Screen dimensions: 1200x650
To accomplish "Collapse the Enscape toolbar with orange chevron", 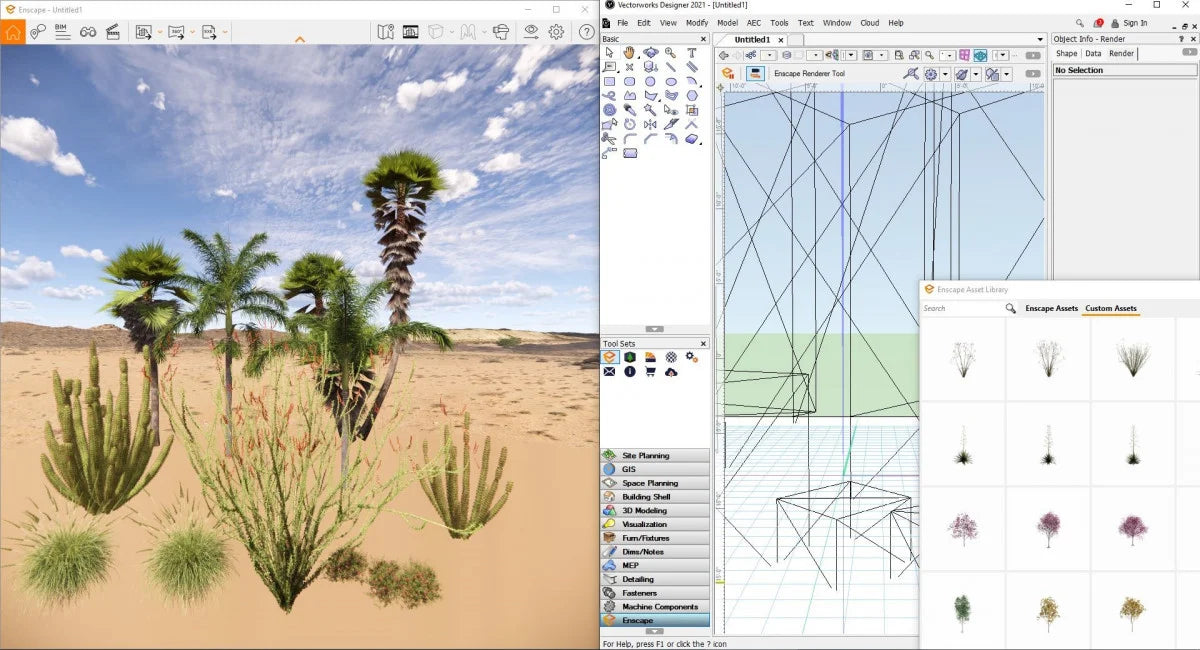I will pos(299,40).
